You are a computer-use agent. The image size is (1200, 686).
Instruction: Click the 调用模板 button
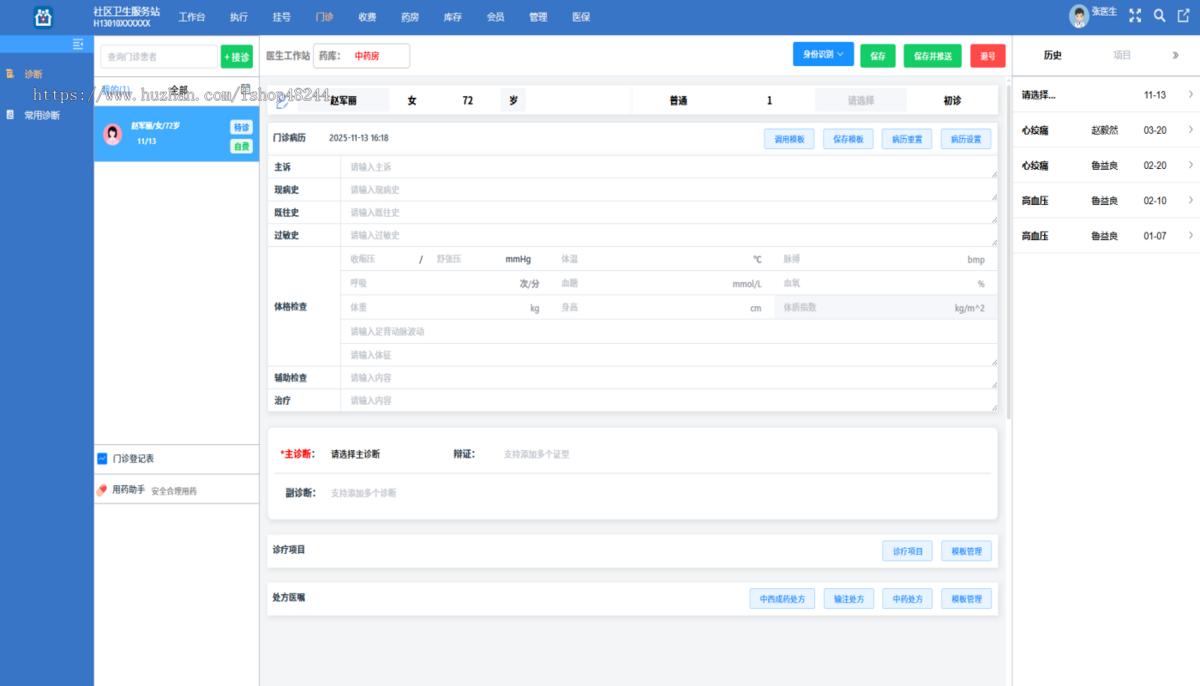[x=790, y=139]
